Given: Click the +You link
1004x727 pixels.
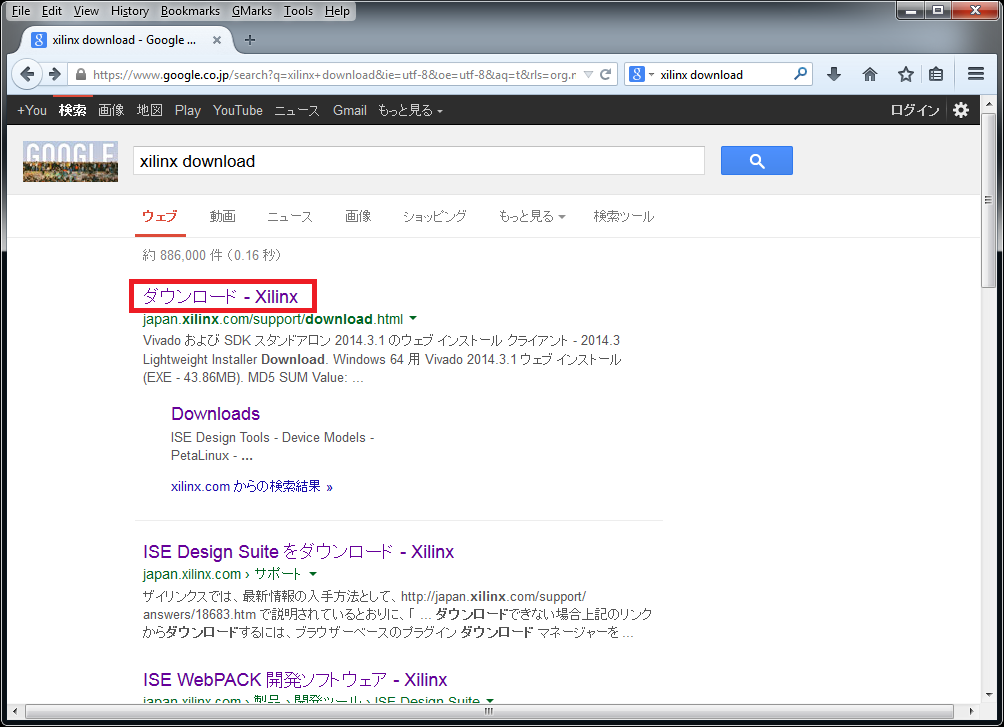Looking at the screenshot, I should (32, 111).
